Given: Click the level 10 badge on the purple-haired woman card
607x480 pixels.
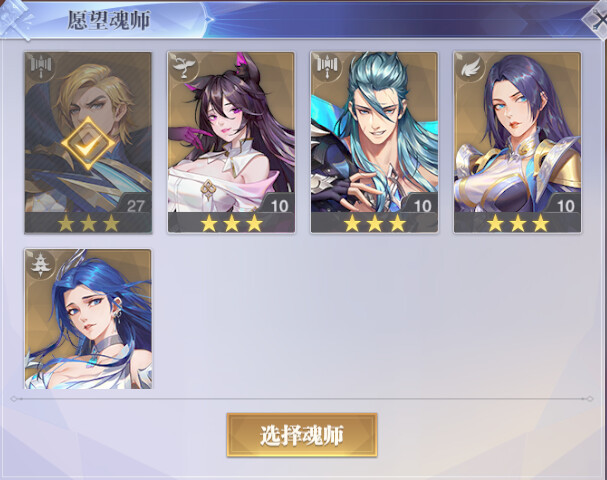Looking at the screenshot, I should pyautogui.click(x=565, y=206).
